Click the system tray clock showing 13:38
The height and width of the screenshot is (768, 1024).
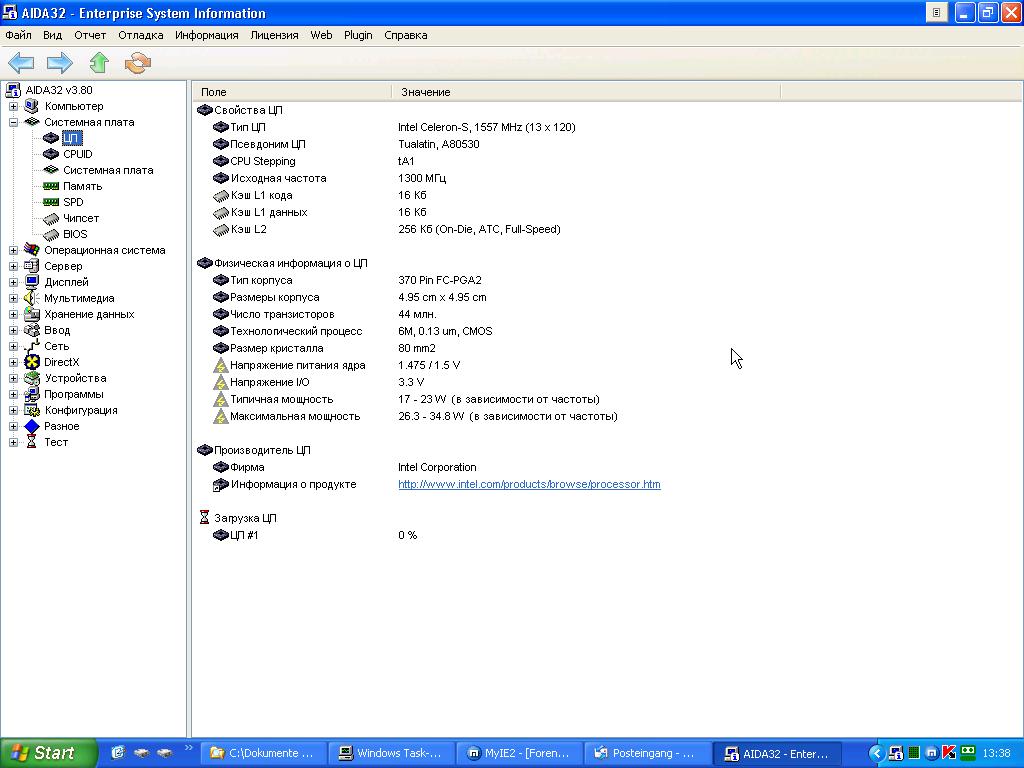tap(996, 754)
